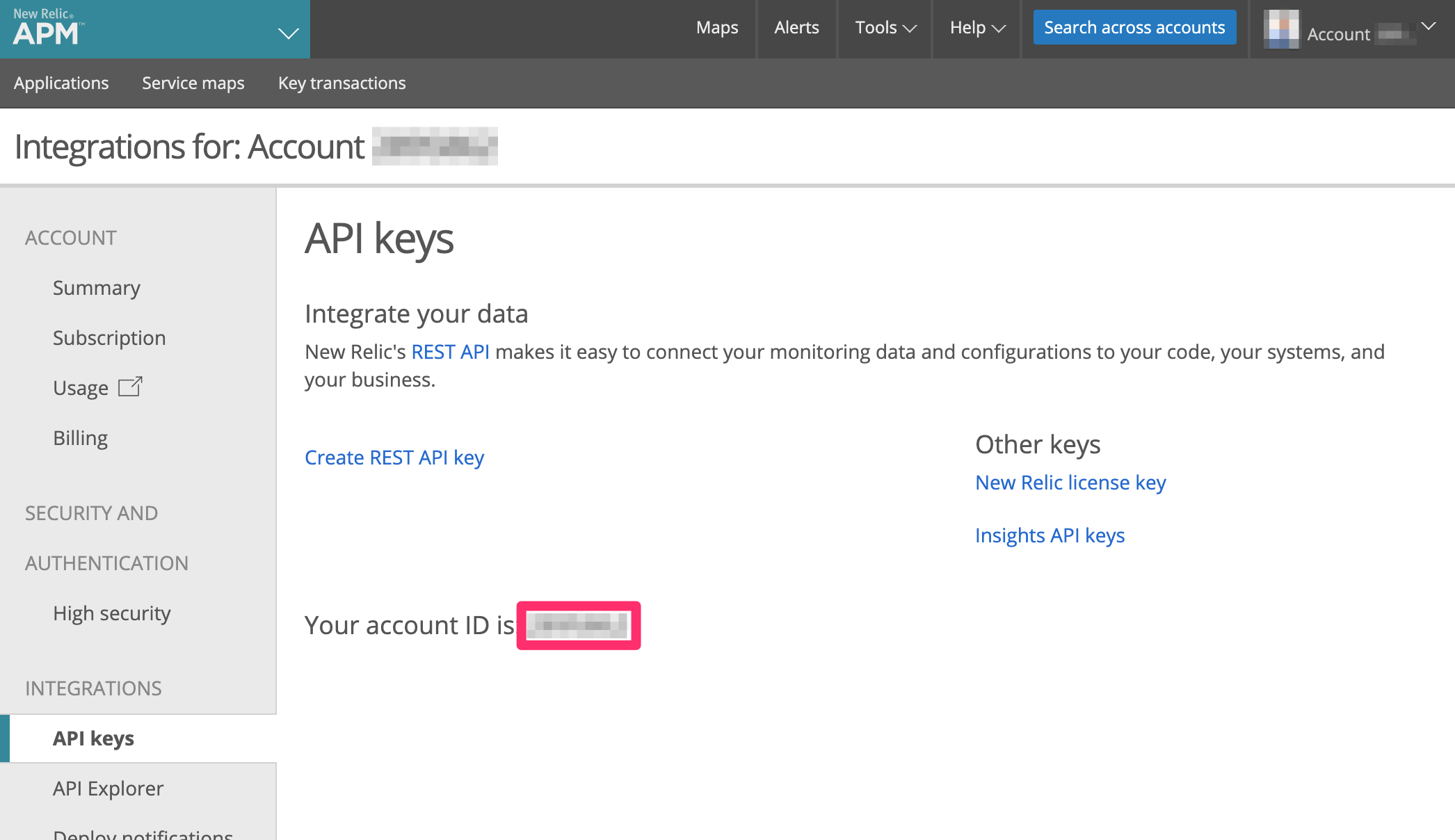Select the API Explorer sidebar item
The height and width of the screenshot is (840, 1455).
[109, 788]
